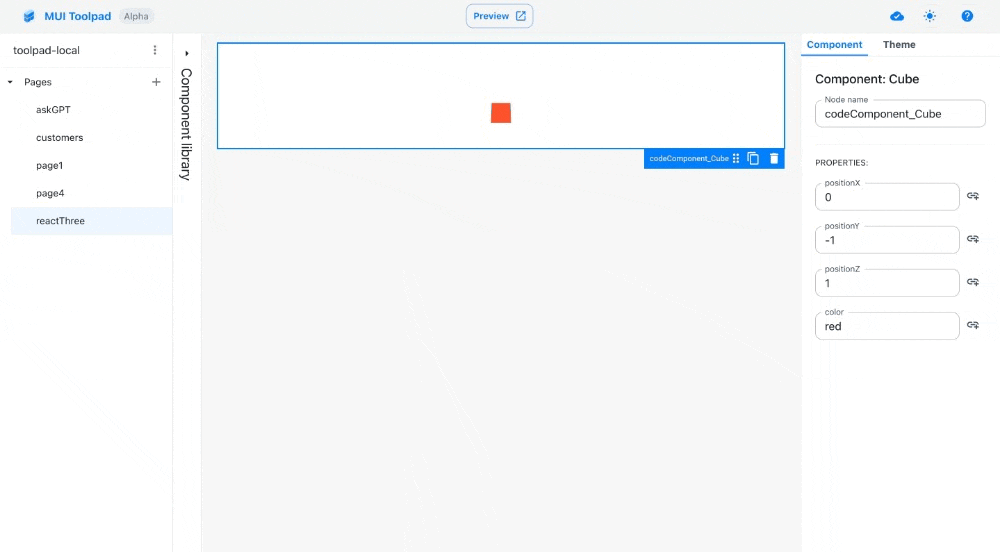Bind the positionX property
The height and width of the screenshot is (552, 1000).
click(x=973, y=197)
